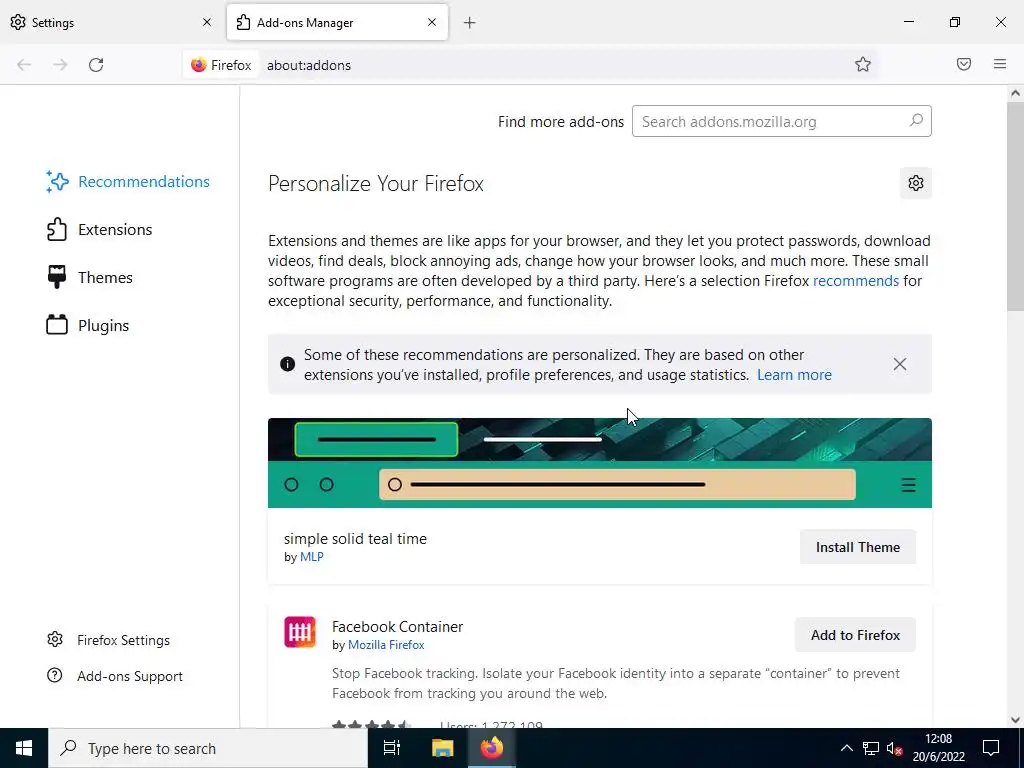Close the Add-ons Manager tab
Image resolution: width=1024 pixels, height=768 pixels.
[432, 22]
